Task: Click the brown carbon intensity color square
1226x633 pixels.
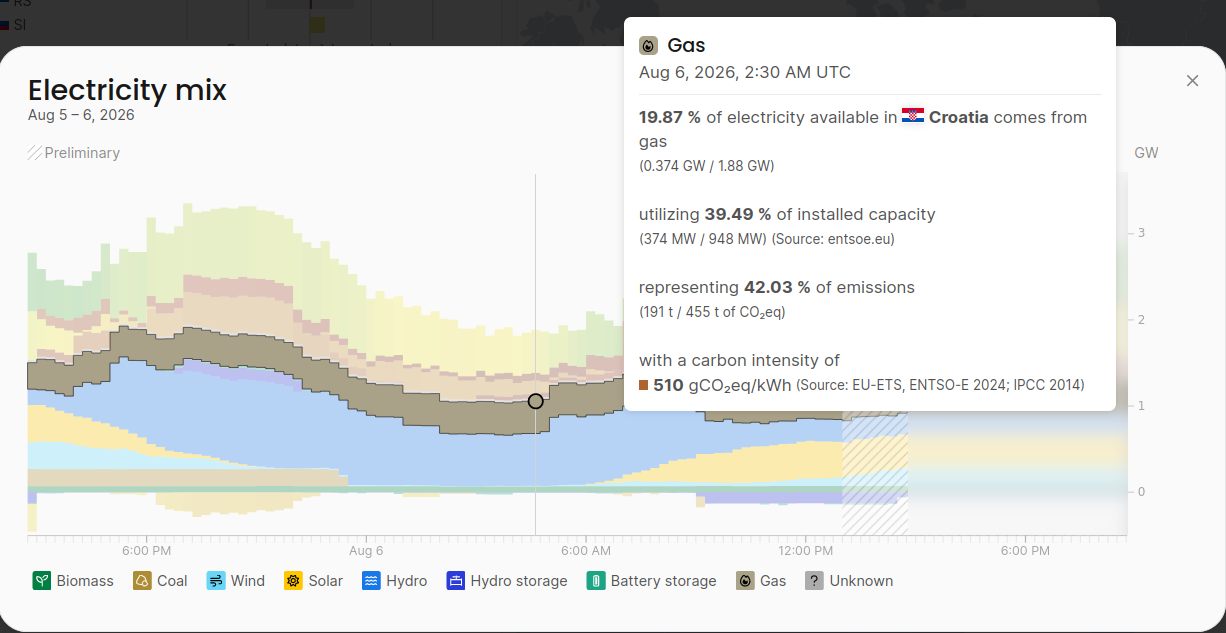Action: click(x=644, y=385)
